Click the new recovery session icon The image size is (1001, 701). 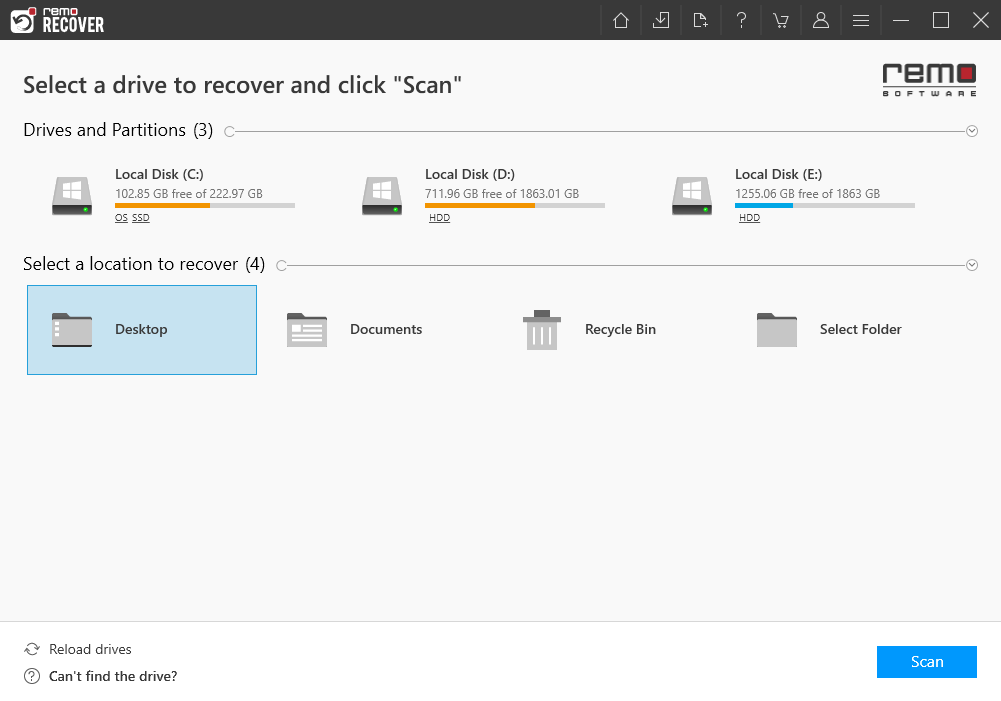(x=700, y=20)
